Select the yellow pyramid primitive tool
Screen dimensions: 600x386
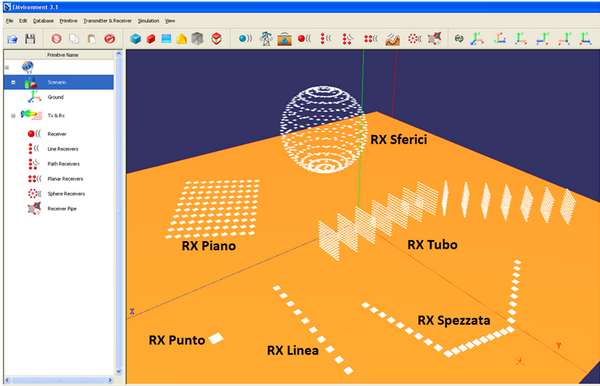(x=182, y=39)
